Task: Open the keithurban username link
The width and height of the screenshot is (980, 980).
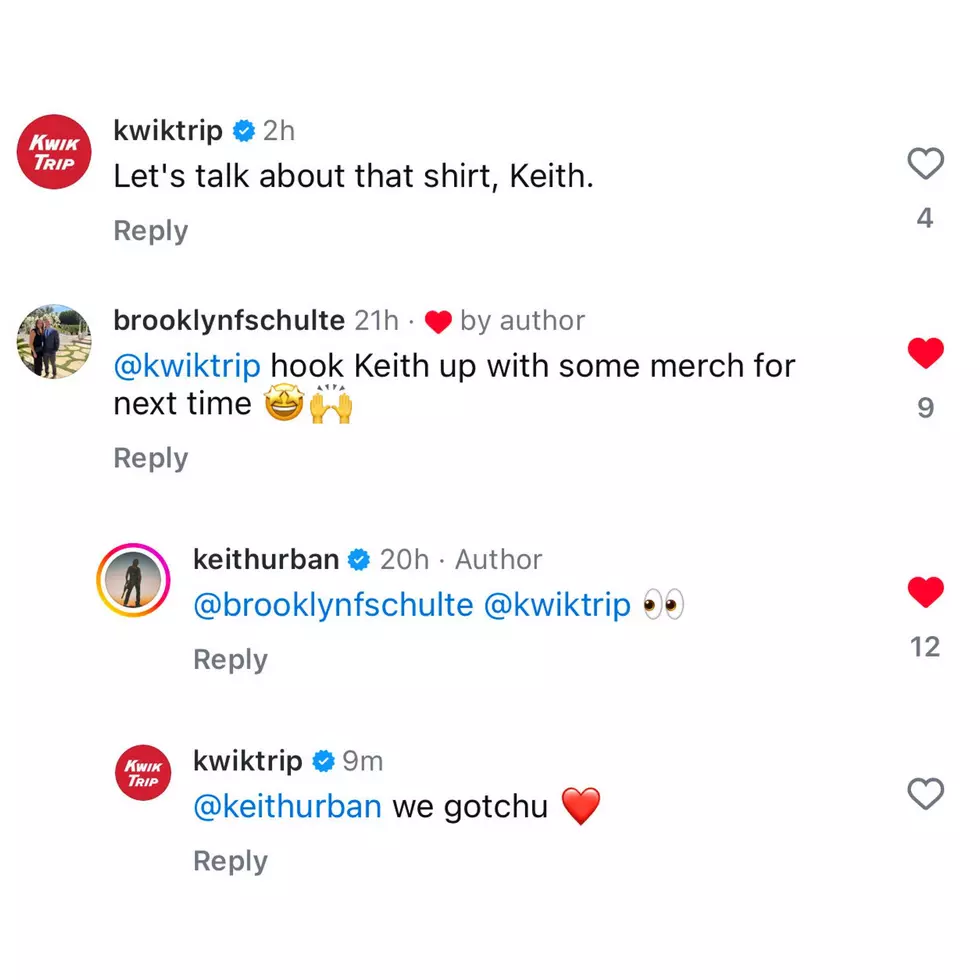Action: pos(266,559)
